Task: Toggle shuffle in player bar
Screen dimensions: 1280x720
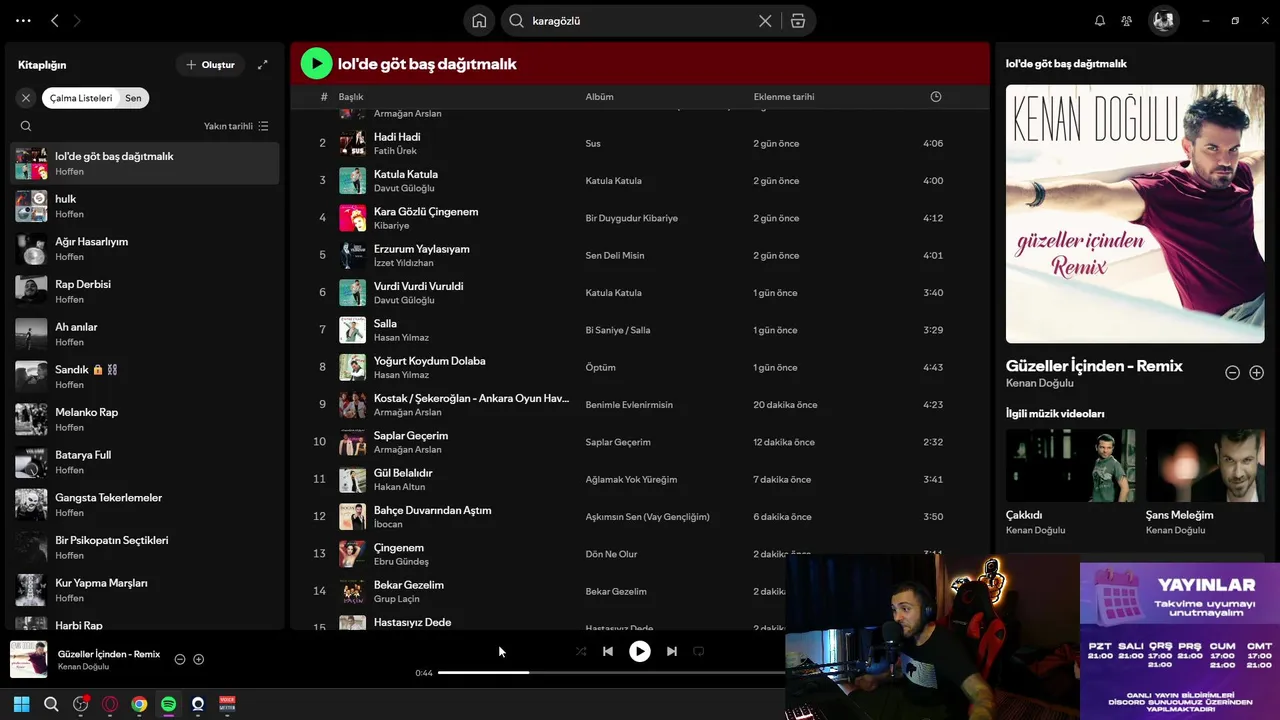Action: point(581,651)
